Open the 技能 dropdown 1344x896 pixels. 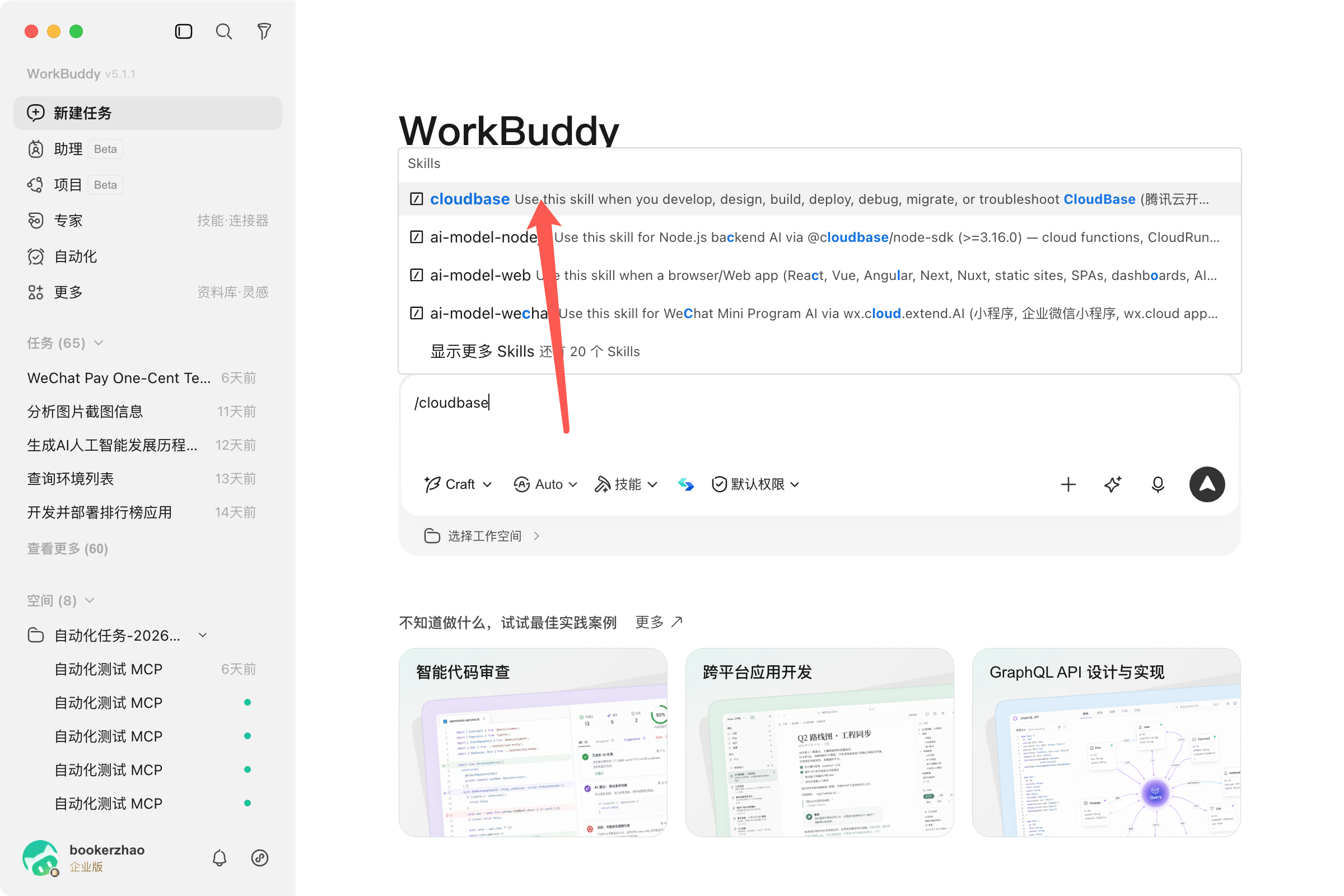[626, 484]
